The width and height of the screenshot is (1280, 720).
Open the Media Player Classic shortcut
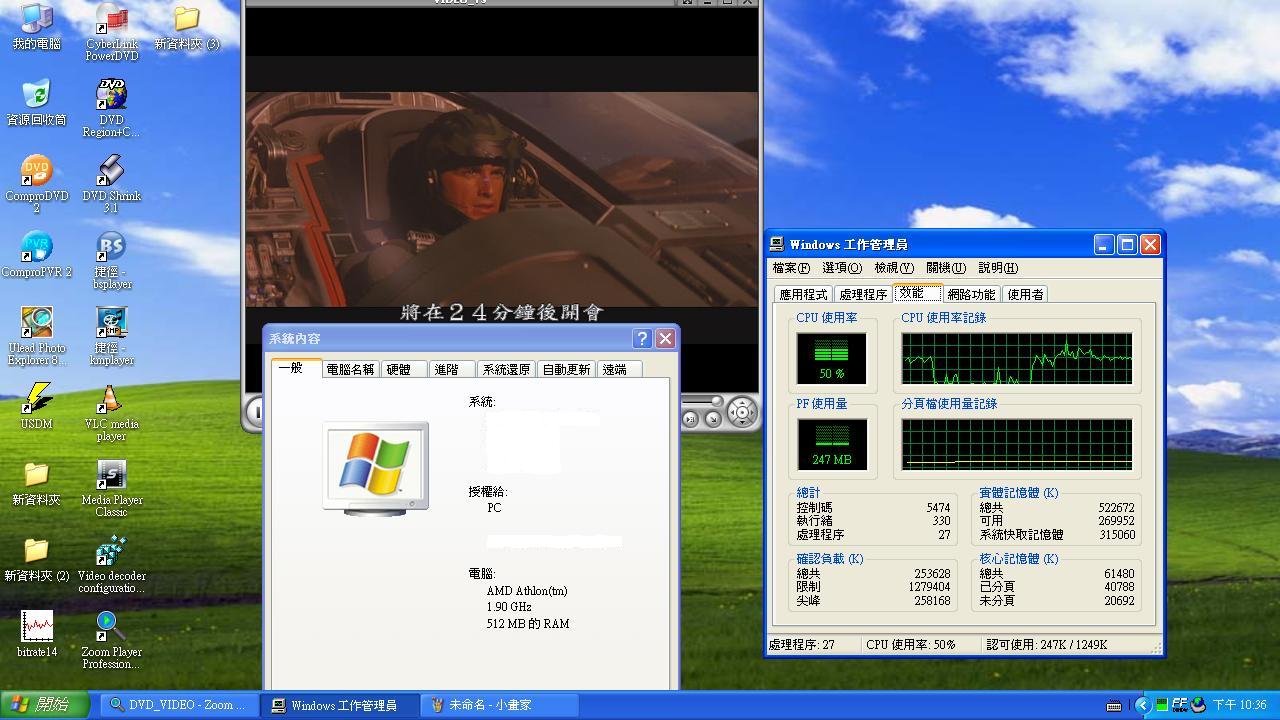110,476
